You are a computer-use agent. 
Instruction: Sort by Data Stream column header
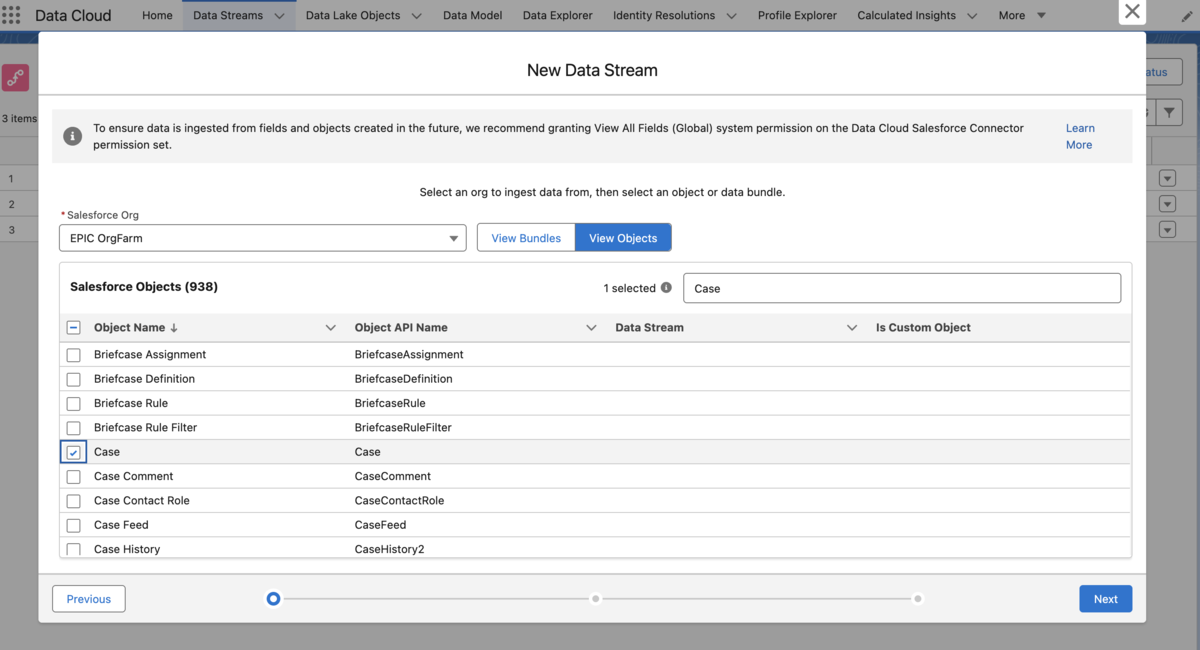(650, 328)
